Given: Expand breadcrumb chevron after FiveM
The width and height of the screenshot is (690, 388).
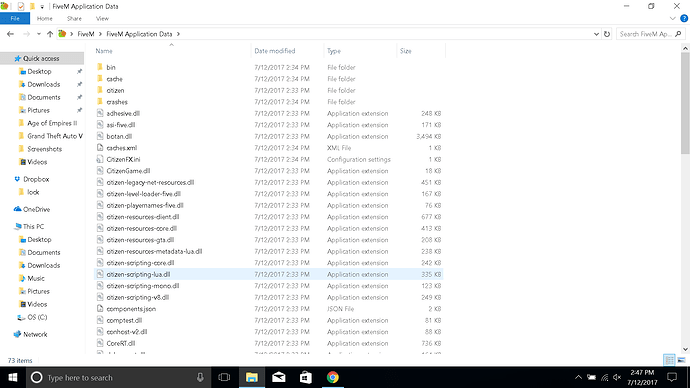Looking at the screenshot, I should click(x=100, y=34).
